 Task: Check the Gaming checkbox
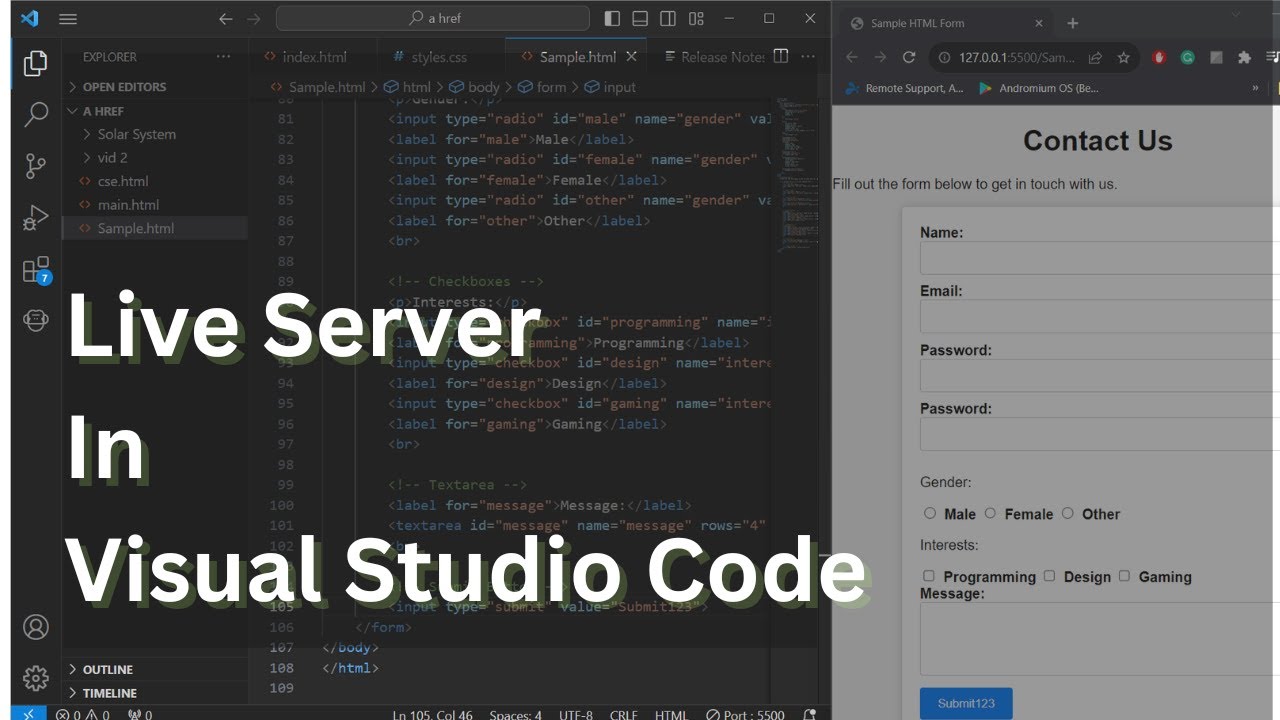1124,576
